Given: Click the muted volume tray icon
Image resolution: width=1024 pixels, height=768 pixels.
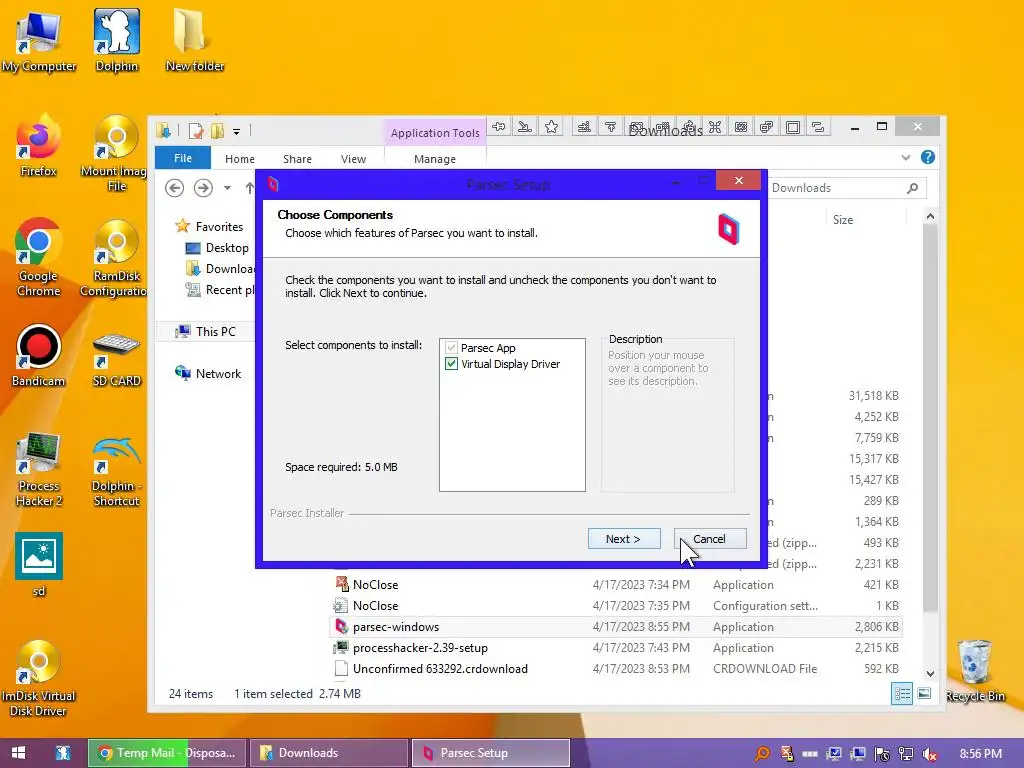Looking at the screenshot, I should (930, 754).
